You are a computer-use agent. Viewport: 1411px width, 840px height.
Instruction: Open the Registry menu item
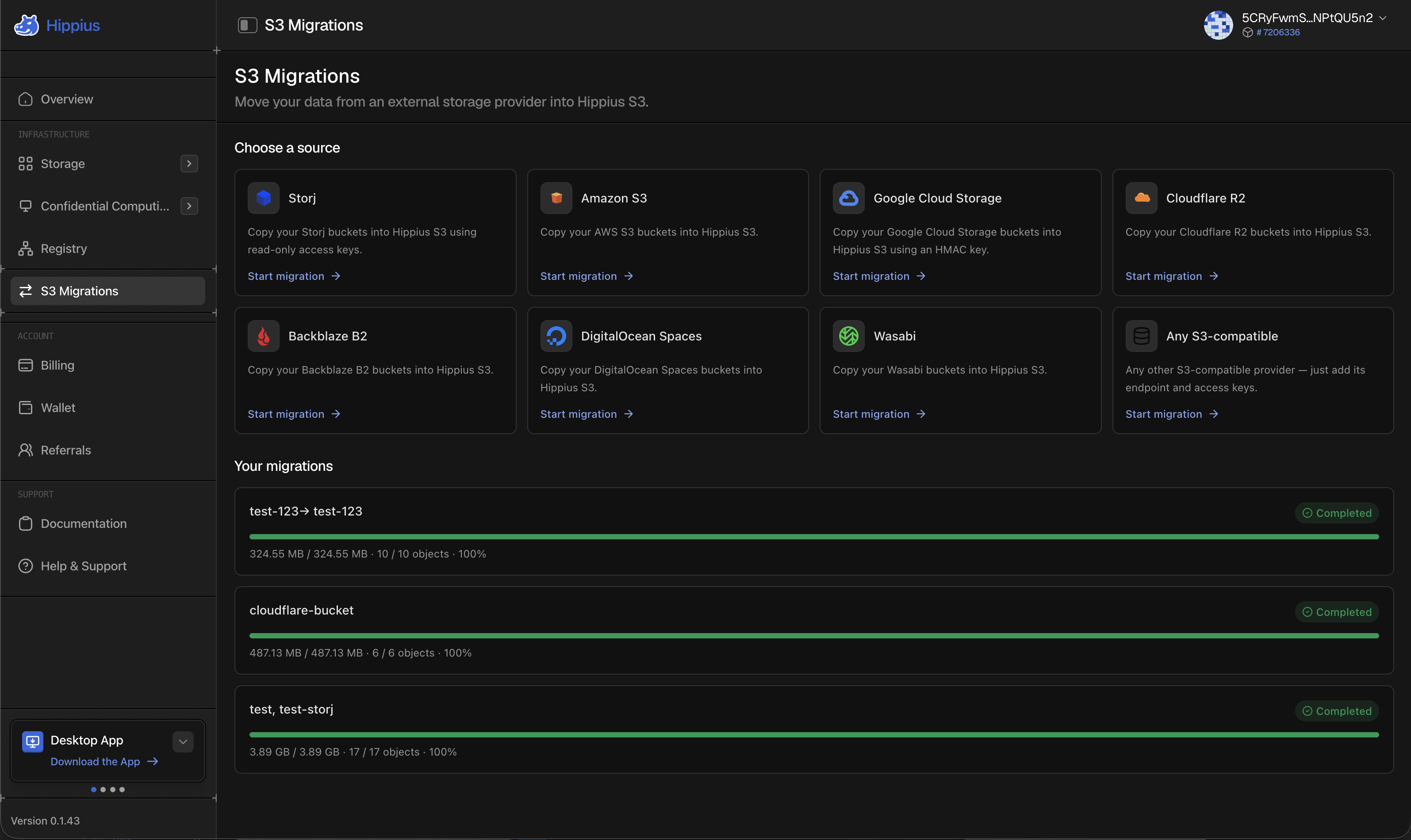click(108, 248)
